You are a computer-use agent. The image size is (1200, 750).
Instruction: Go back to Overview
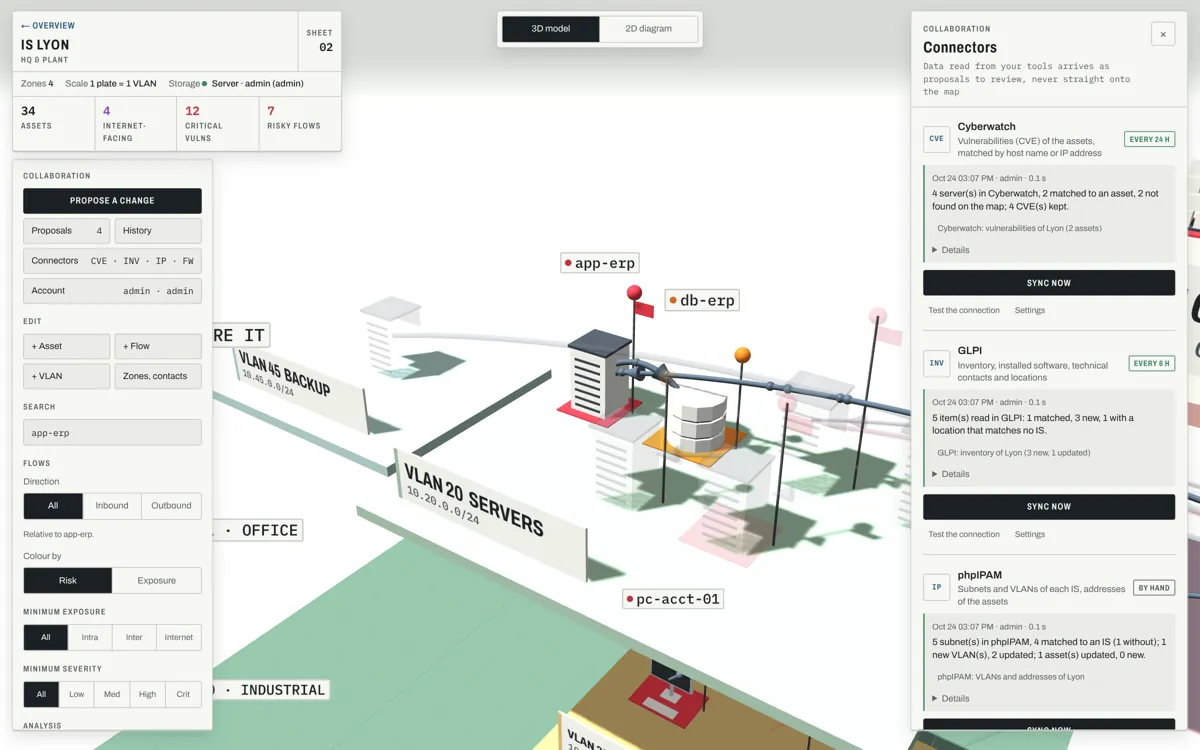pyautogui.click(x=48, y=26)
